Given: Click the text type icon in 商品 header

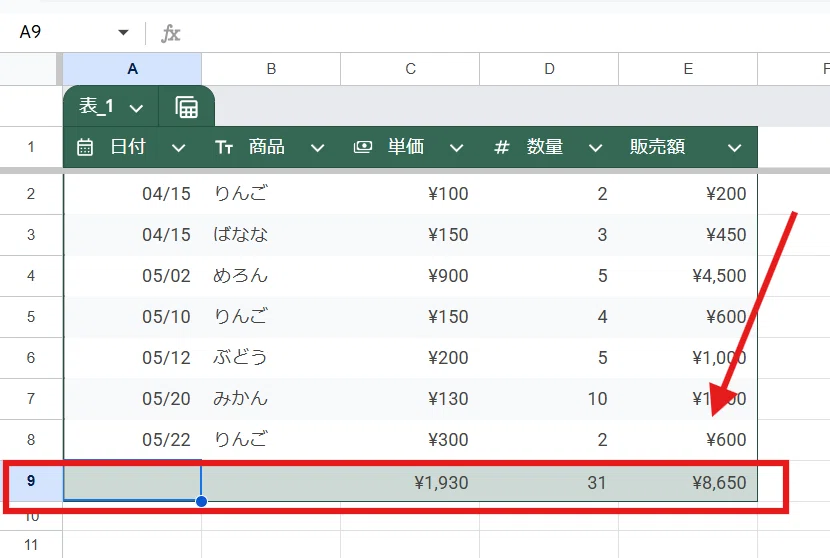Looking at the screenshot, I should [x=224, y=148].
